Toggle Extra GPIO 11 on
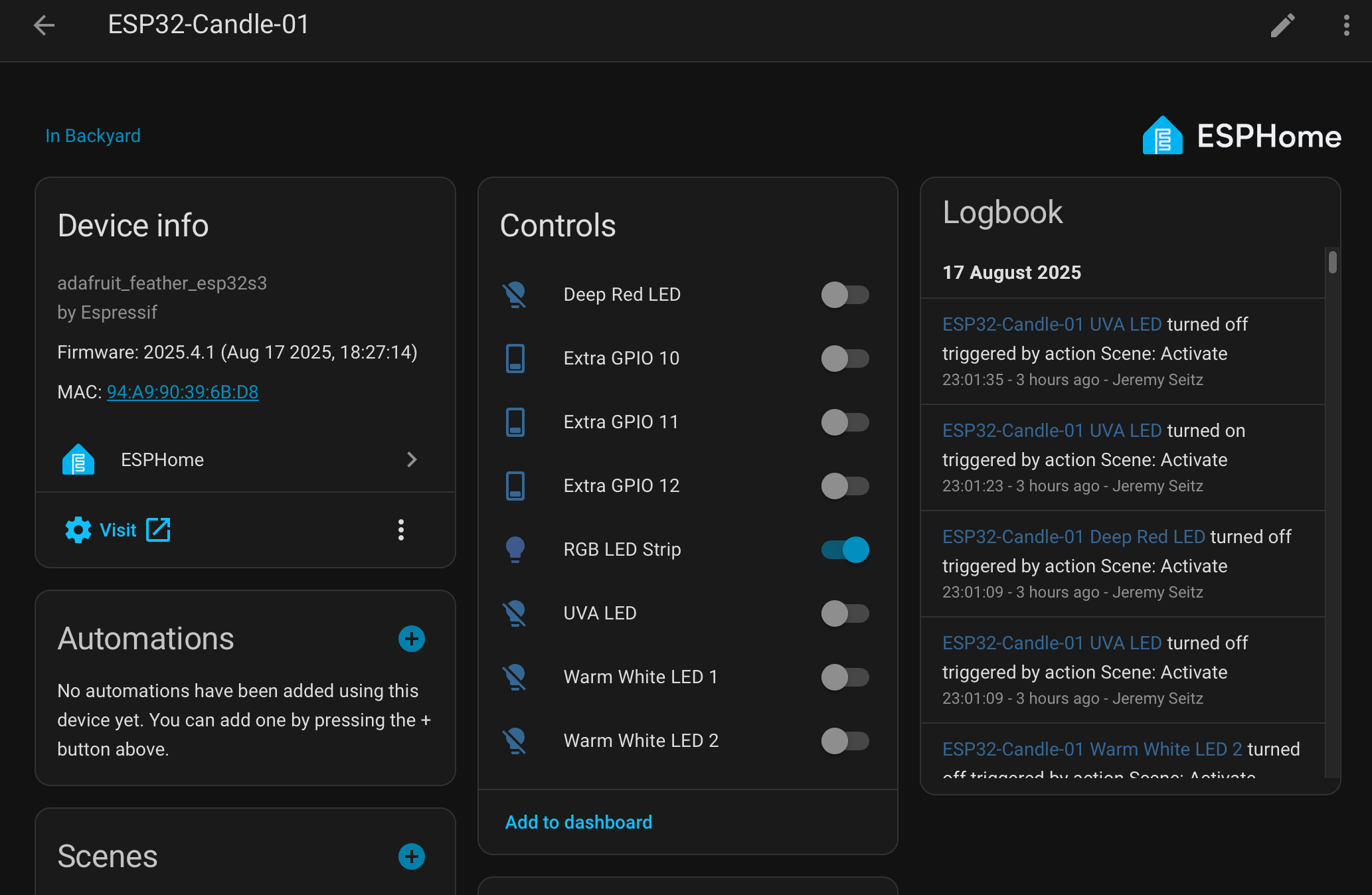 pos(844,422)
